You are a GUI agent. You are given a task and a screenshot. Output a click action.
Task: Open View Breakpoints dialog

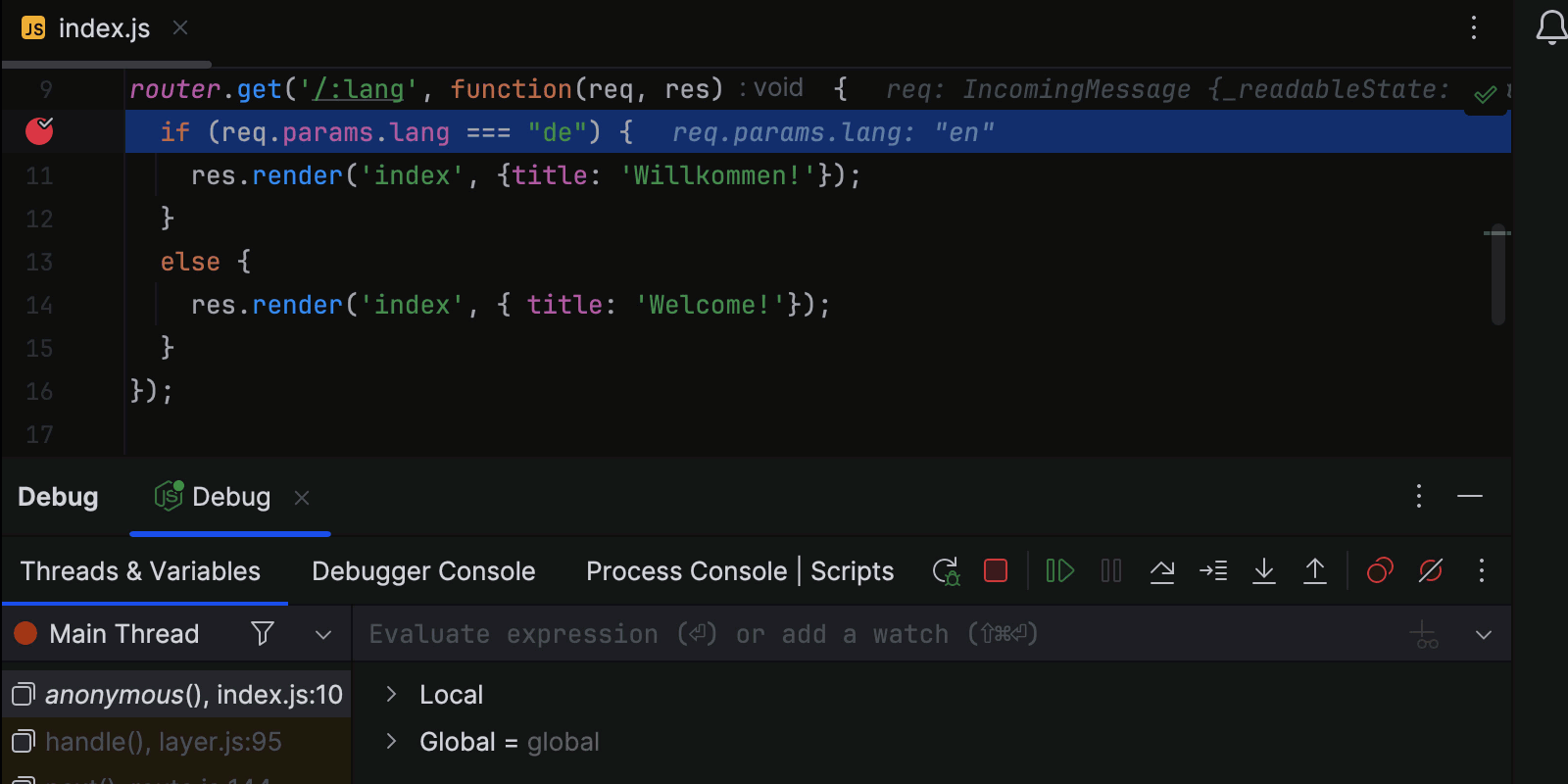(1380, 570)
